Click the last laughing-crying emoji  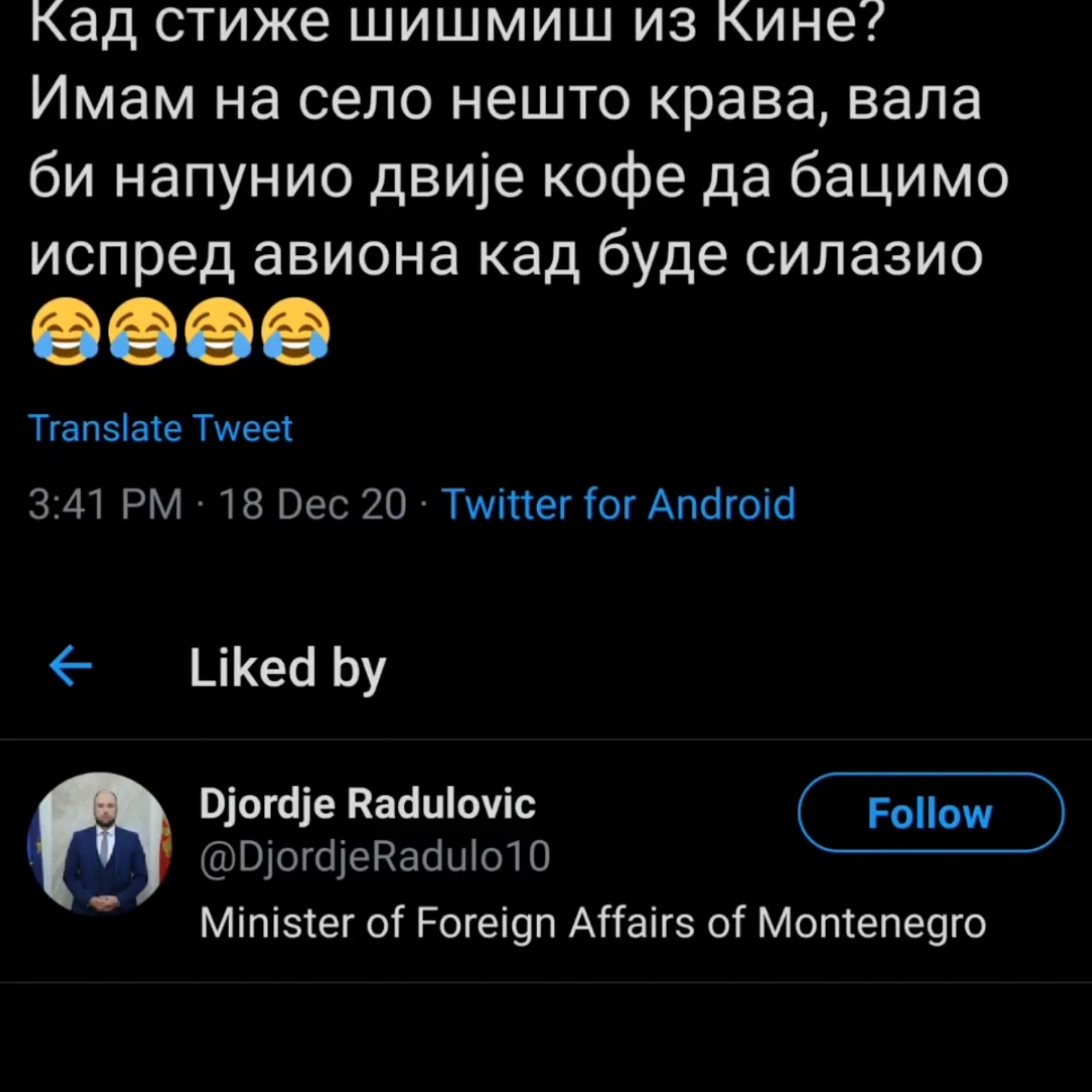(295, 331)
